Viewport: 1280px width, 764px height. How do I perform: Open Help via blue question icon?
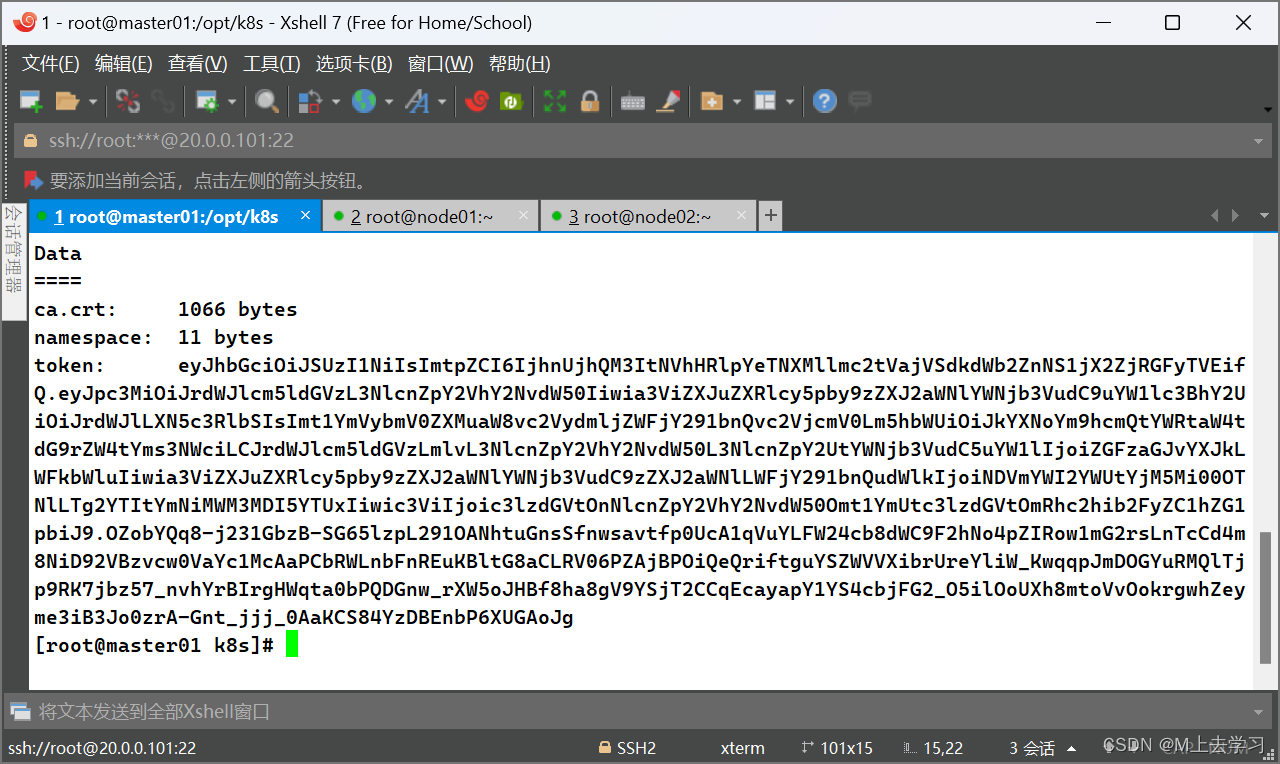(824, 101)
